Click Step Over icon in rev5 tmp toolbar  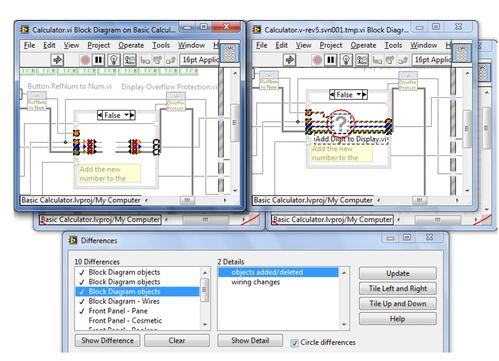point(390,60)
